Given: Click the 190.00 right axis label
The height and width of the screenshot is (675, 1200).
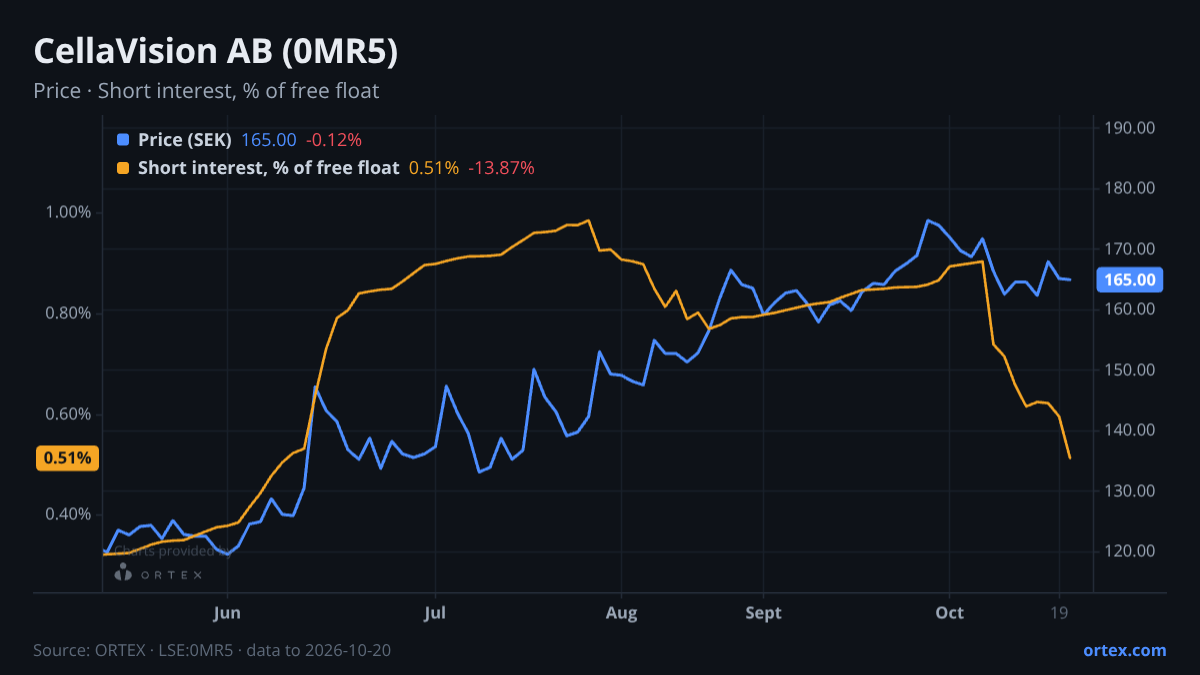Looking at the screenshot, I should [1130, 128].
